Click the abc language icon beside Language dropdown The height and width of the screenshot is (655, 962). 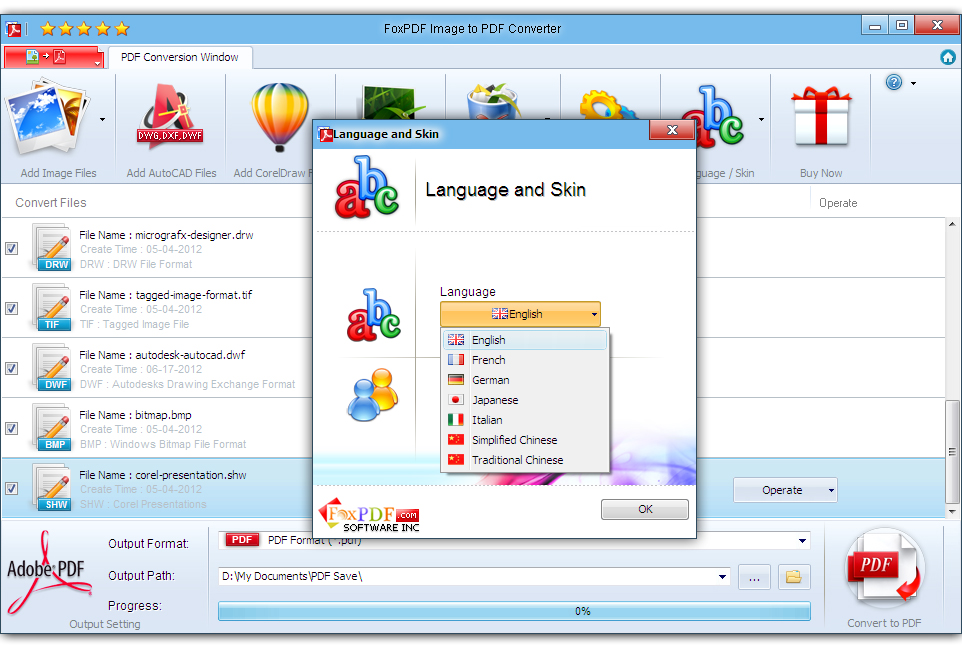(x=374, y=315)
